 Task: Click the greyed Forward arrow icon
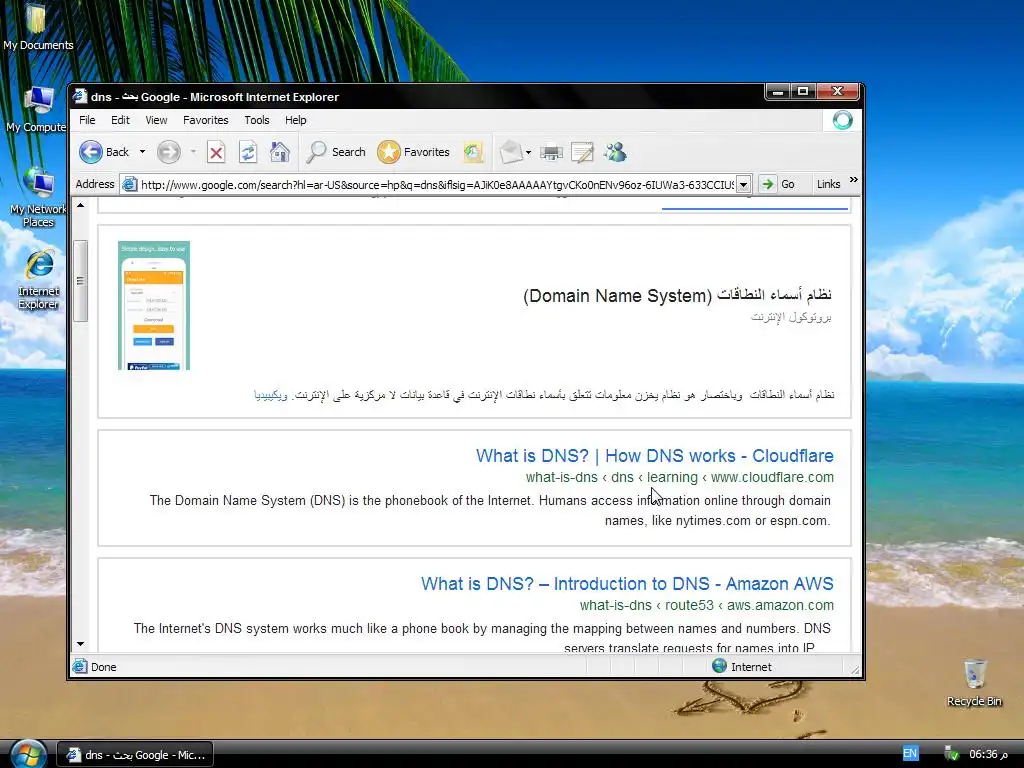point(168,152)
